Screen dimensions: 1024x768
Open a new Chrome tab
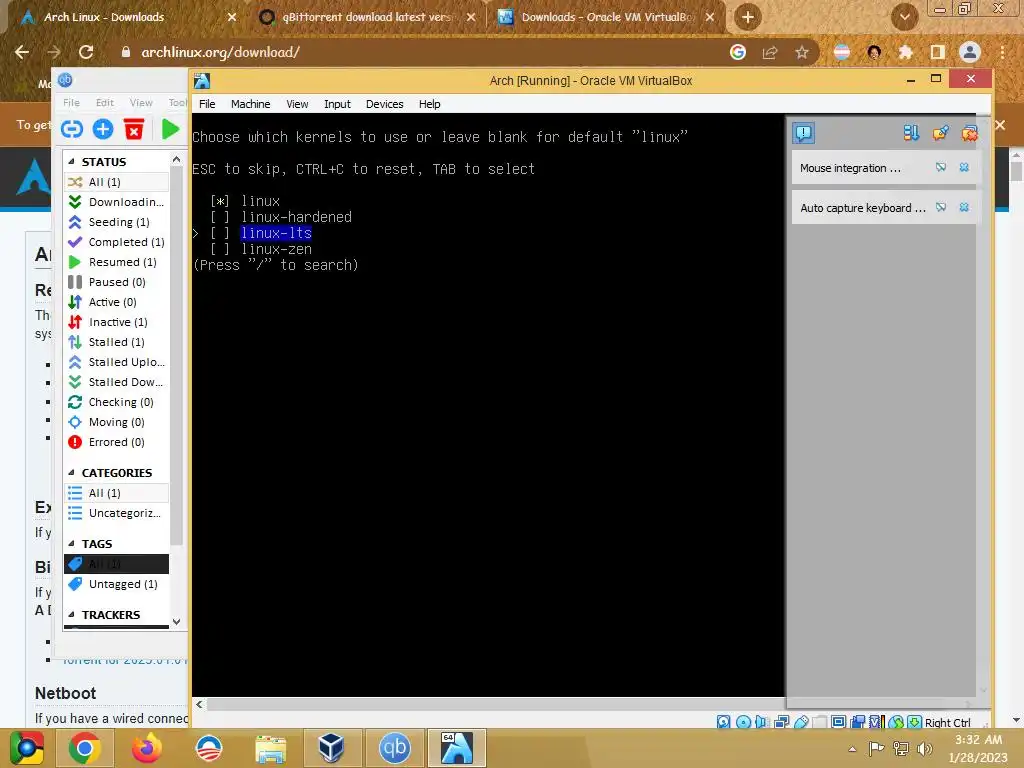748,17
